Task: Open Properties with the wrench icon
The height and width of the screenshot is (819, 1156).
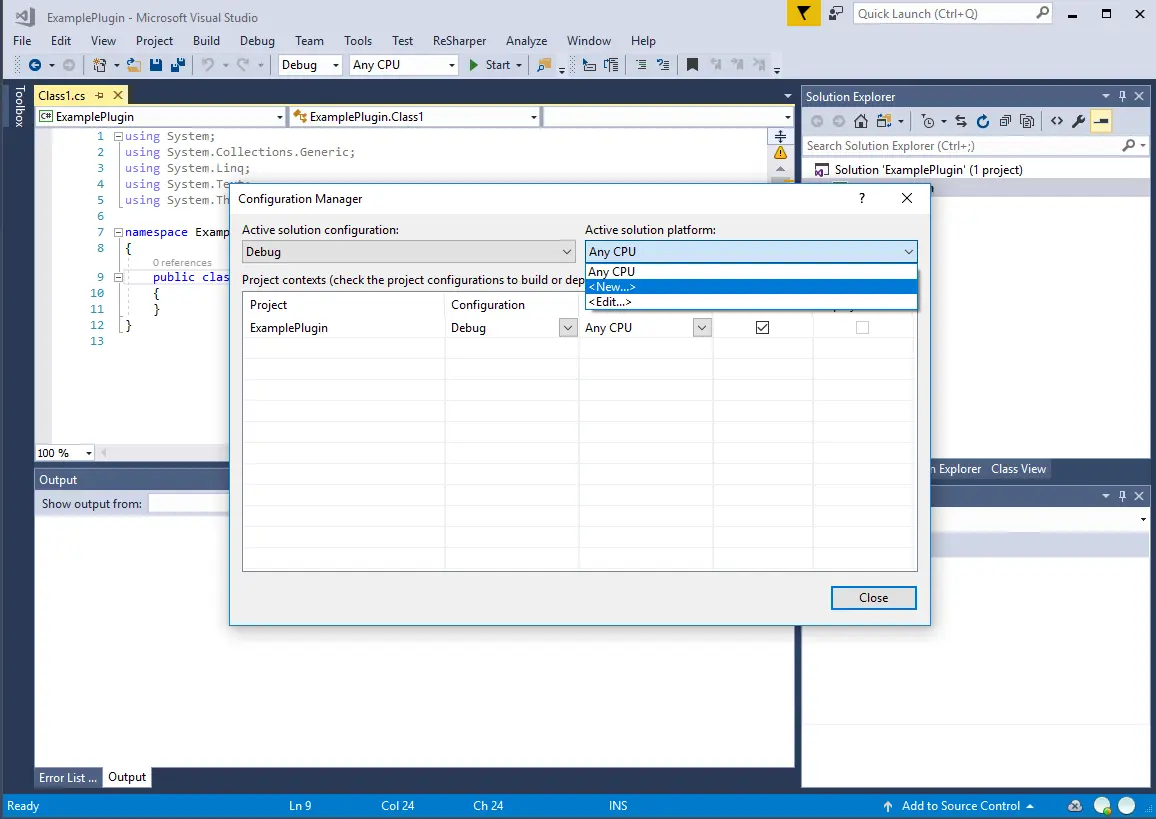Action: pyautogui.click(x=1079, y=122)
